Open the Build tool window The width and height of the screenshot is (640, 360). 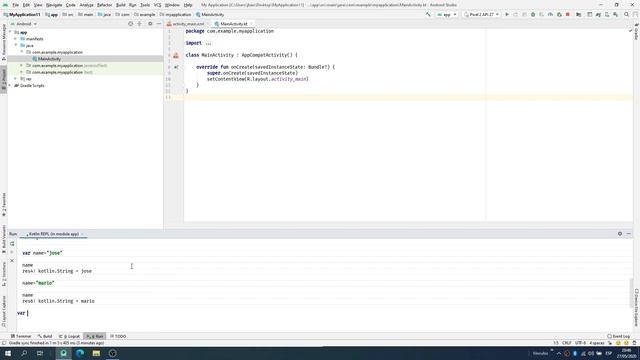[45, 336]
